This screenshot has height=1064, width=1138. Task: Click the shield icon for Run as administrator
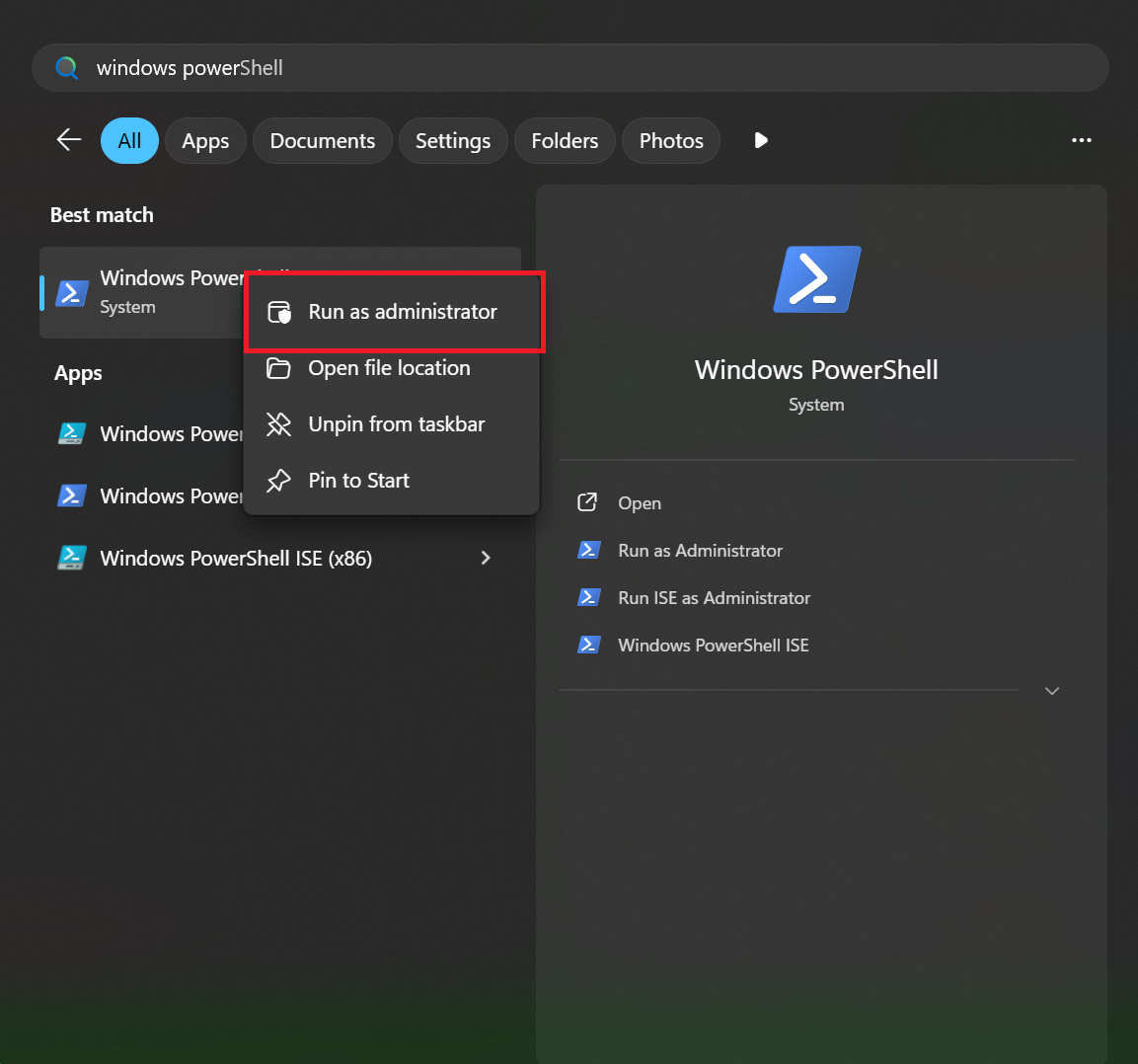click(x=279, y=312)
